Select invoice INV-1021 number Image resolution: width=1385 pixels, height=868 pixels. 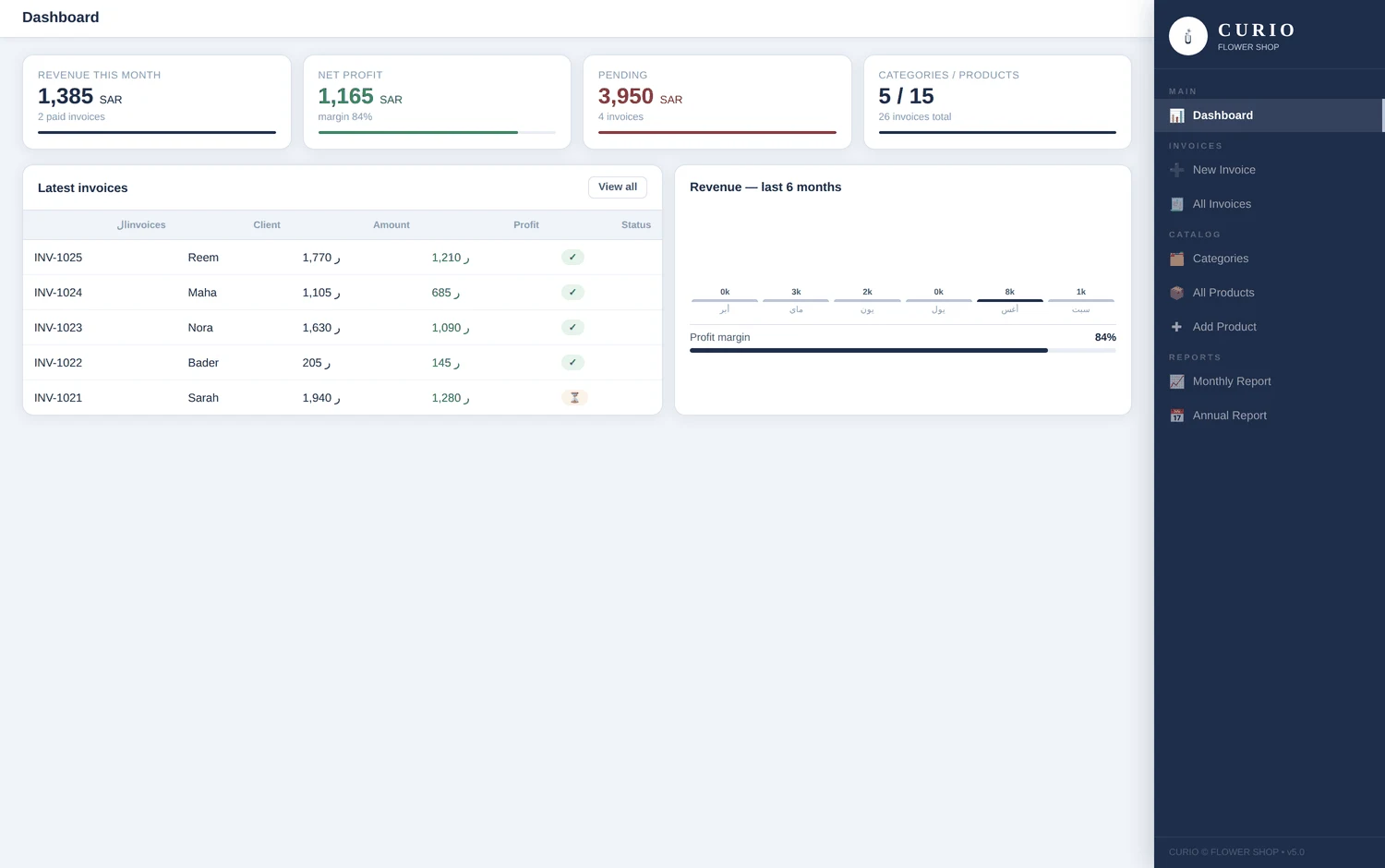[58, 398]
